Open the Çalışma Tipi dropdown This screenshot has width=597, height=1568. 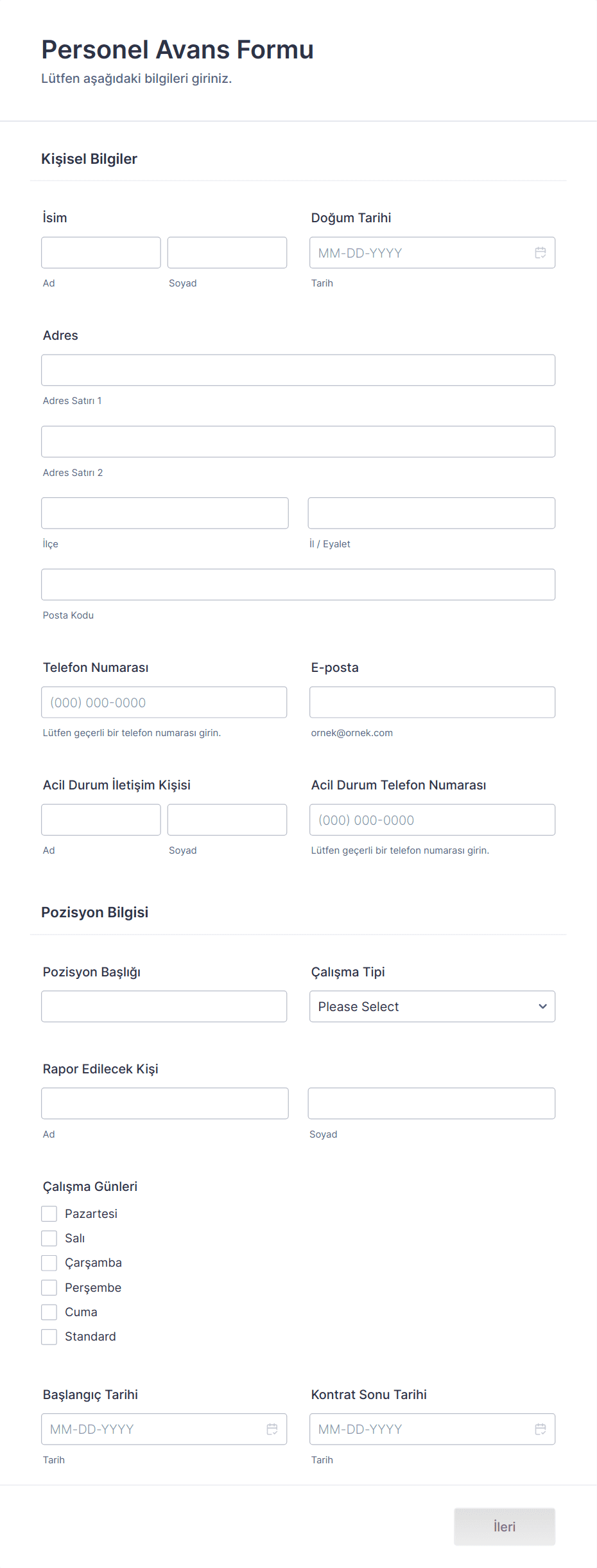coord(431,1006)
